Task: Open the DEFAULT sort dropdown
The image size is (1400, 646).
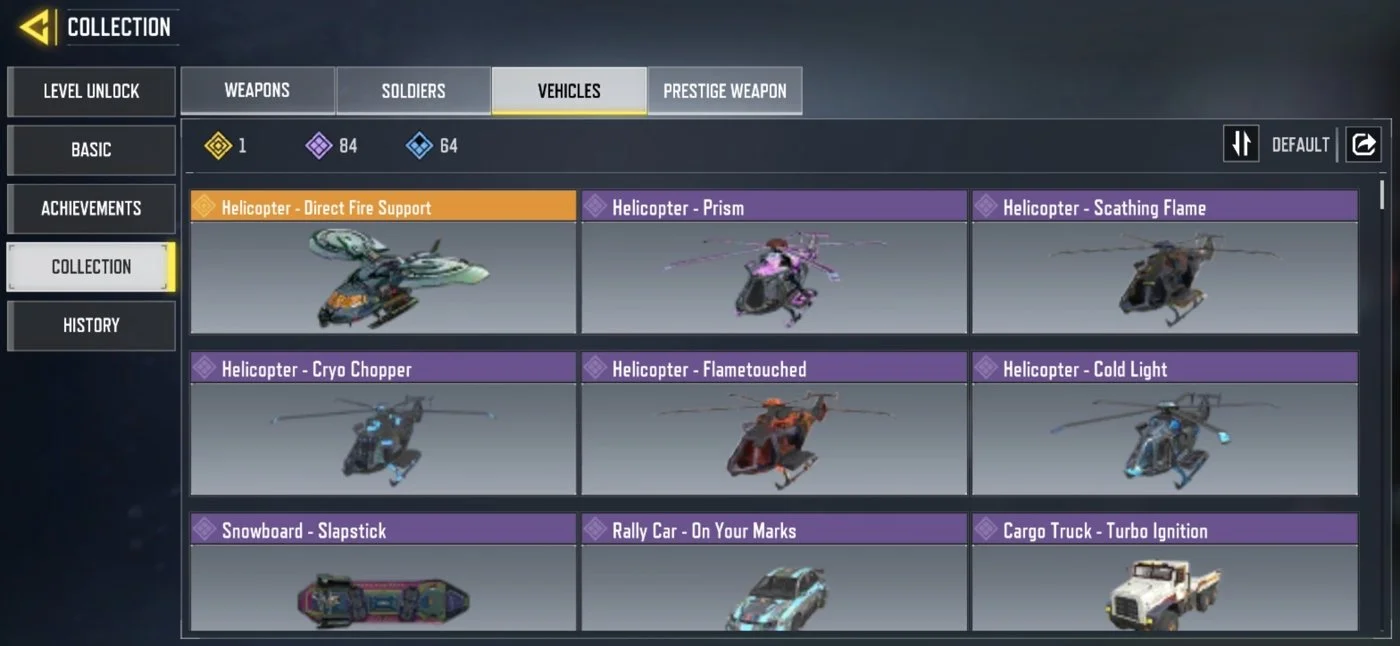Action: point(1300,145)
